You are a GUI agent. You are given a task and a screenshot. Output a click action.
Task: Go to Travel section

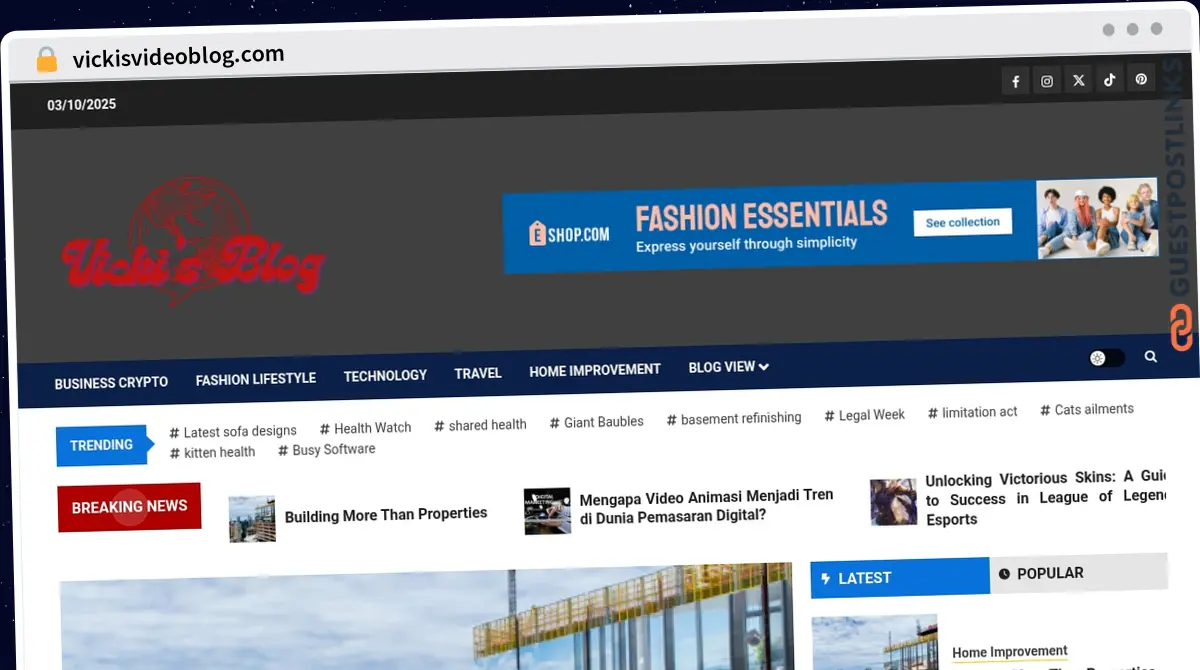(478, 373)
